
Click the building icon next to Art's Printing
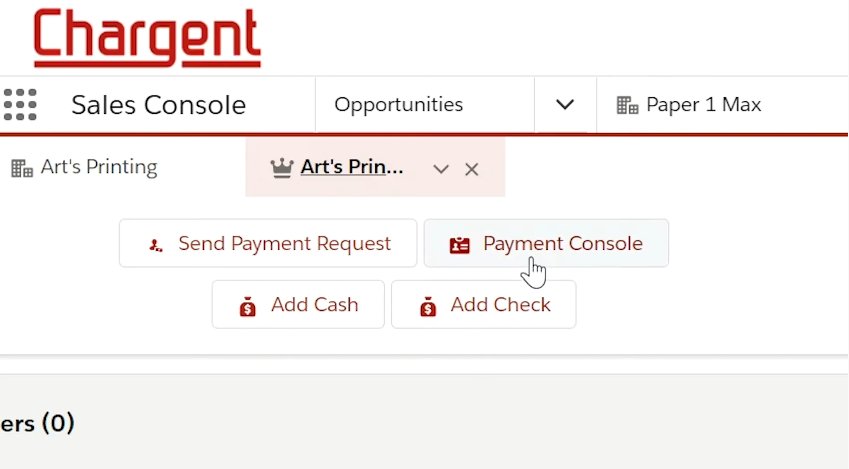(22, 168)
